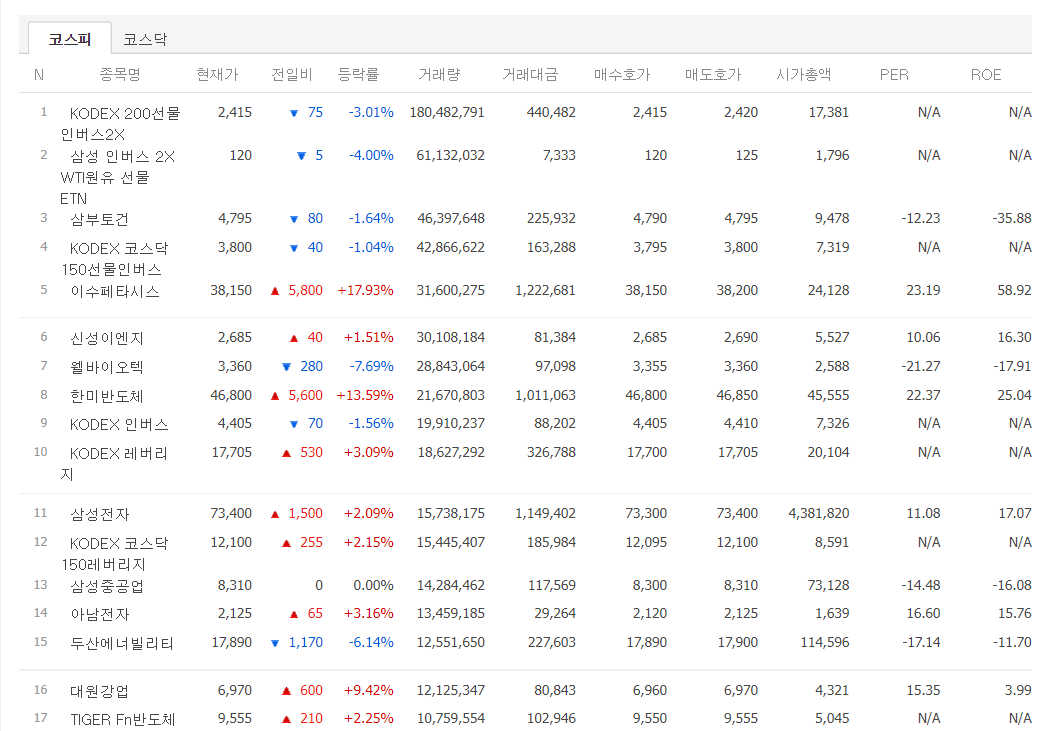Open the 신성이엔지 stock link
This screenshot has height=731, width=1053.
coord(107,338)
